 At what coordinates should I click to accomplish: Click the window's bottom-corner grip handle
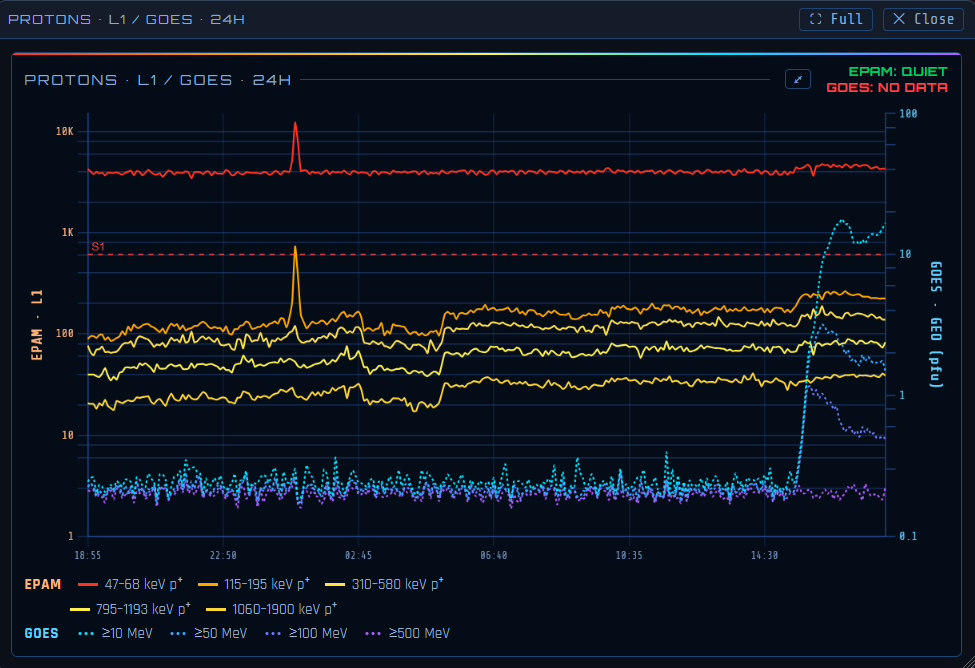point(969,662)
